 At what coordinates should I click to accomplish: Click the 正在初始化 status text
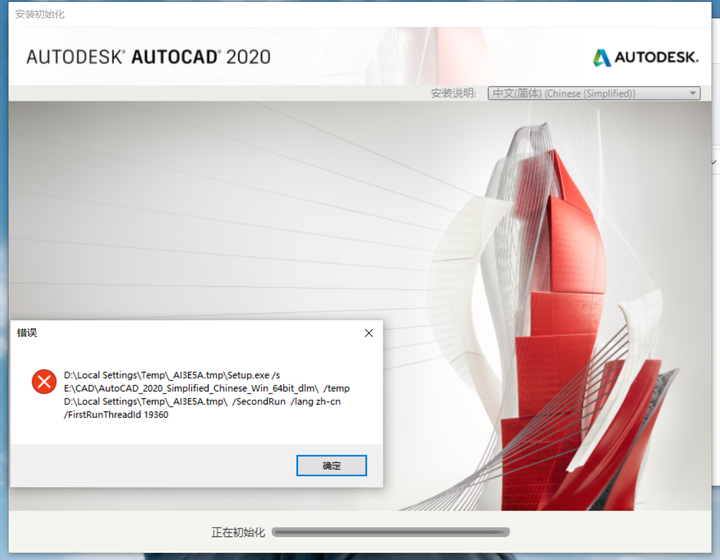(238, 532)
